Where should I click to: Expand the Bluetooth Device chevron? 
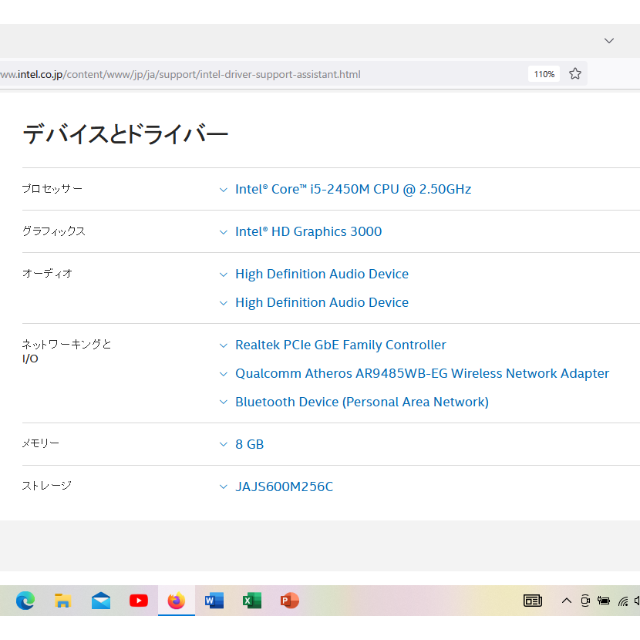pyautogui.click(x=223, y=402)
